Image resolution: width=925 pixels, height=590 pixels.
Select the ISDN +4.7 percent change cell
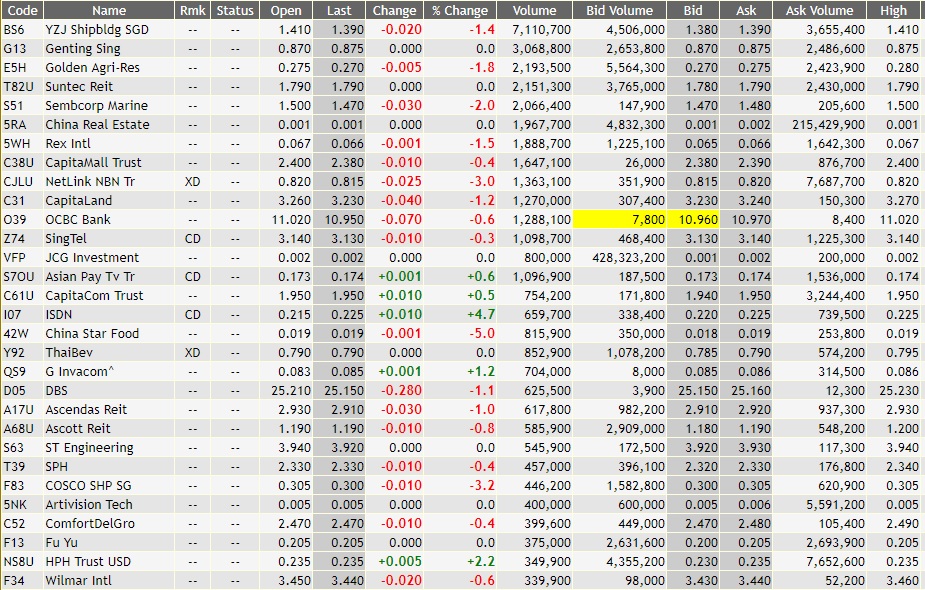pos(481,314)
